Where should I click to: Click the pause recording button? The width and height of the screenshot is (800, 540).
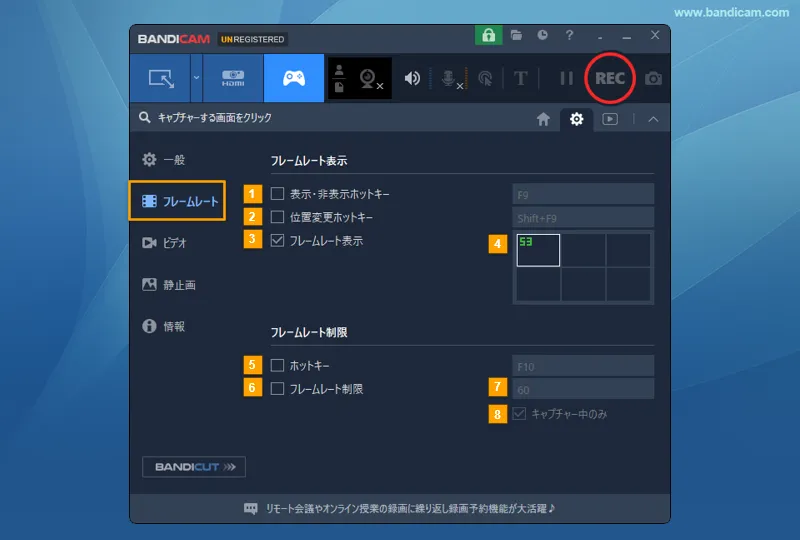[x=566, y=79]
